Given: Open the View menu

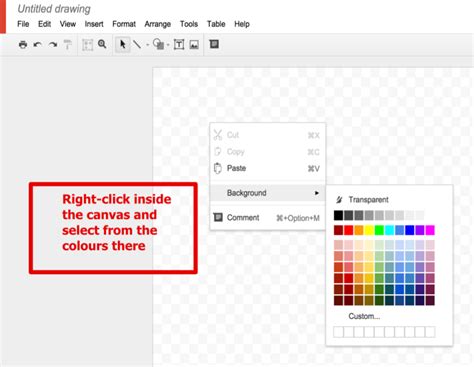Looking at the screenshot, I should (68, 24).
